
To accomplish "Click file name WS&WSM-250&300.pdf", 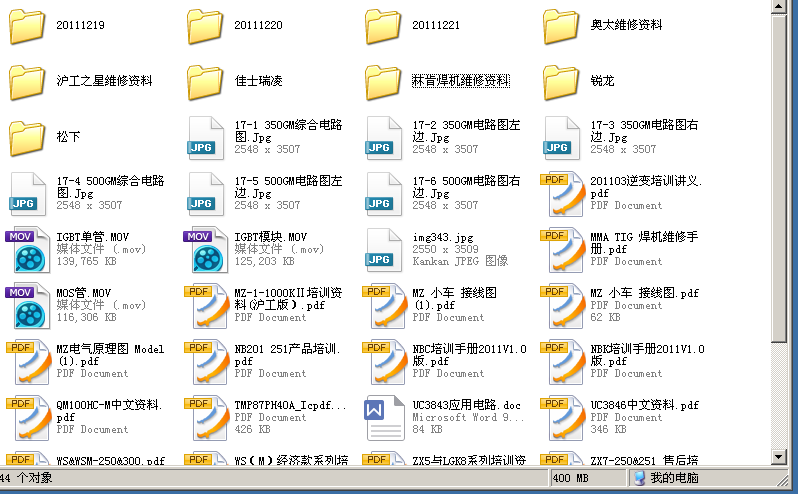I will 110,460.
